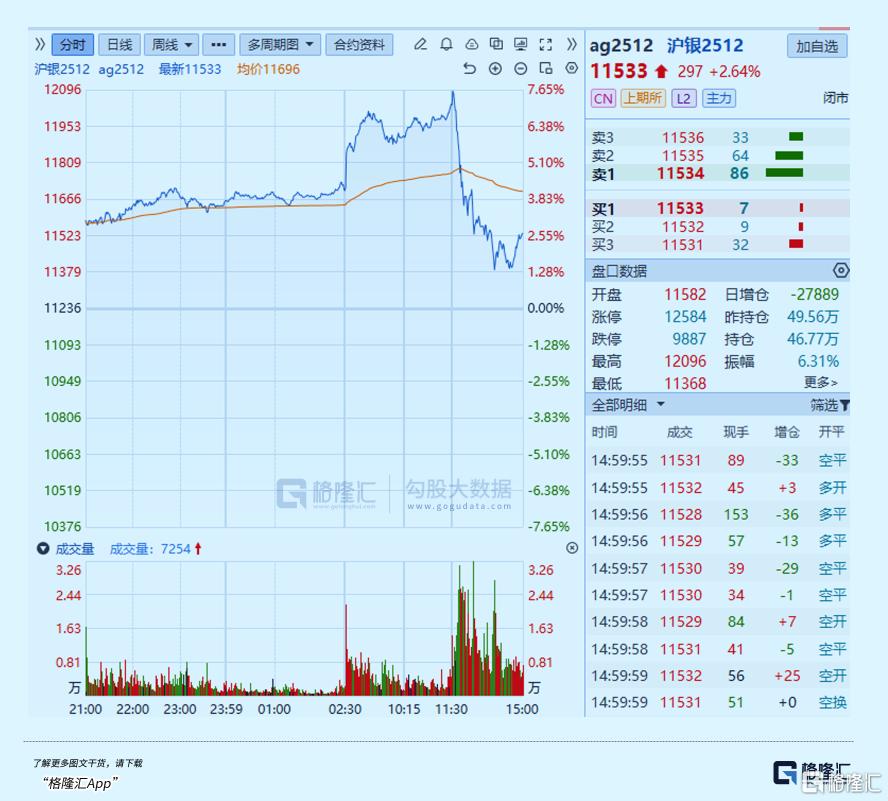Select the pencil drawing tool icon
The image size is (888, 801).
(x=420, y=44)
